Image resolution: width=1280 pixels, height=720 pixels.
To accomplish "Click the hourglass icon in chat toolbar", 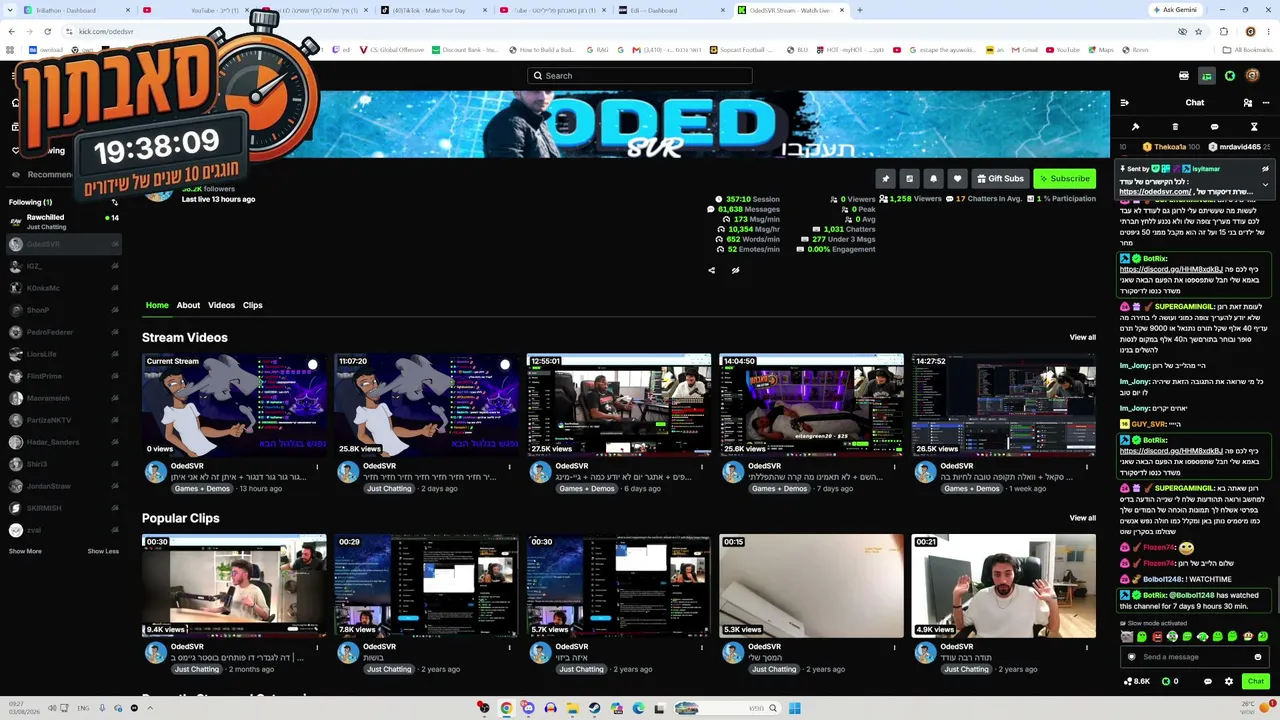I will [x=1254, y=127].
